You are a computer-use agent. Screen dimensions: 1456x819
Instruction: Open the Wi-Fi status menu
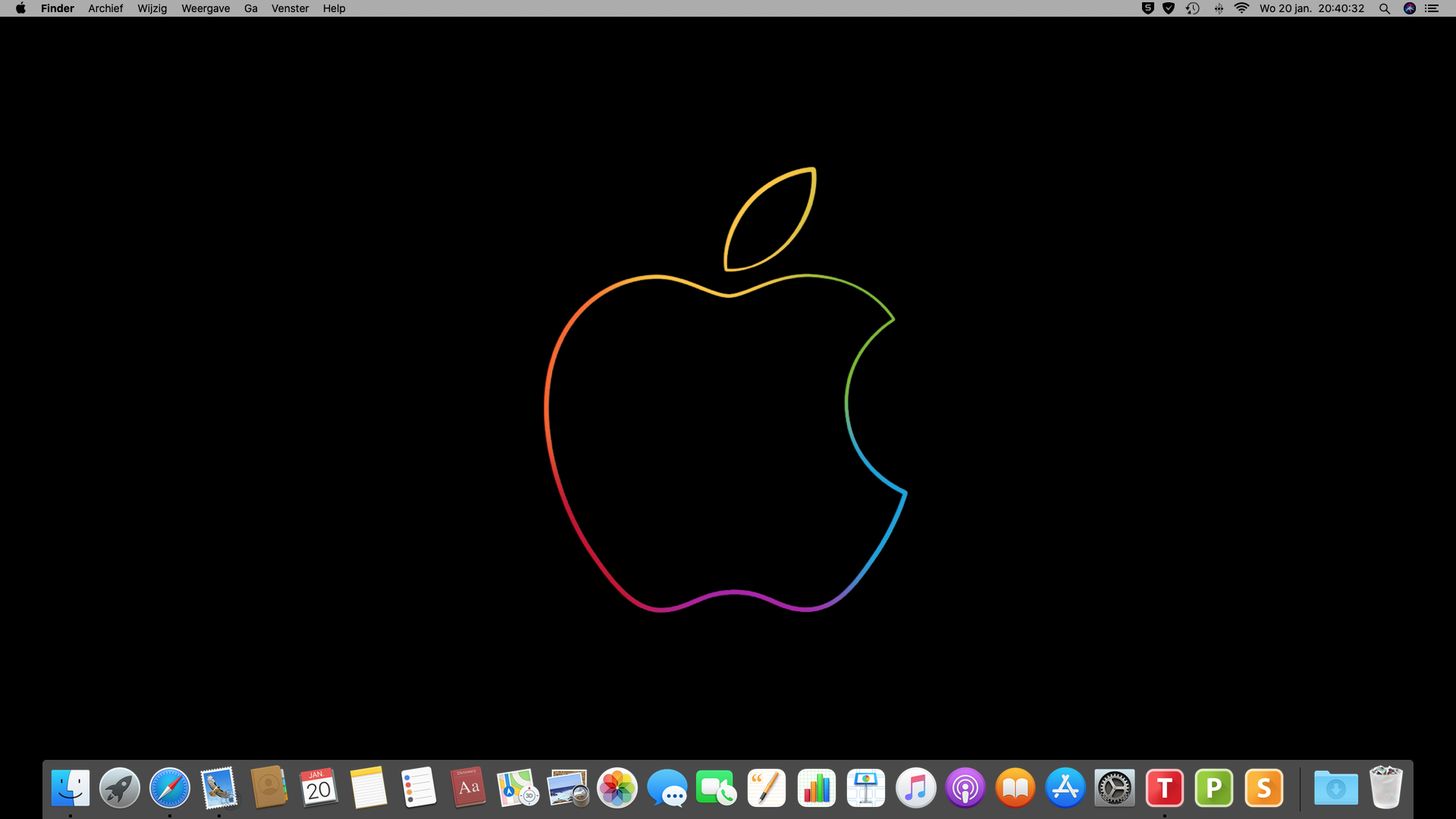tap(1241, 8)
